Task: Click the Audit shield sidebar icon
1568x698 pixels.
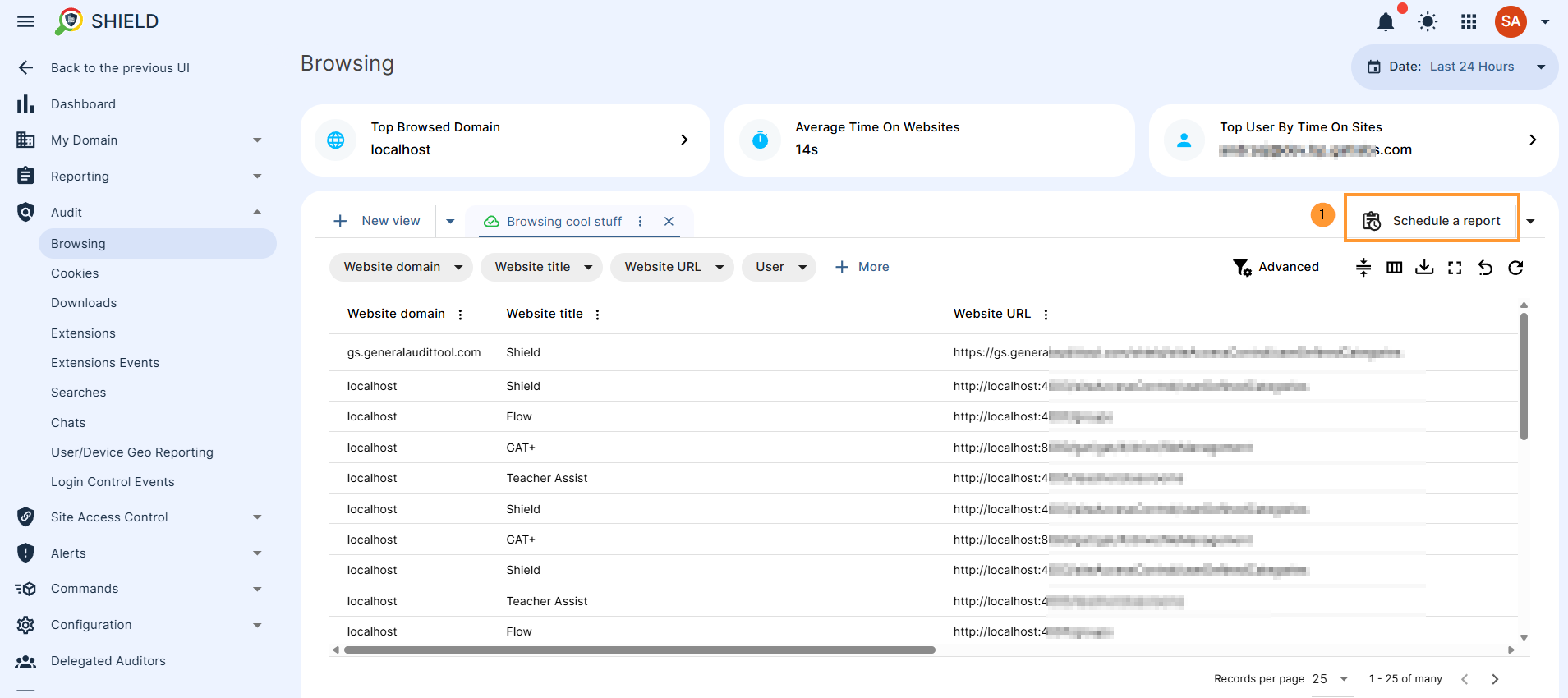Action: (x=25, y=213)
